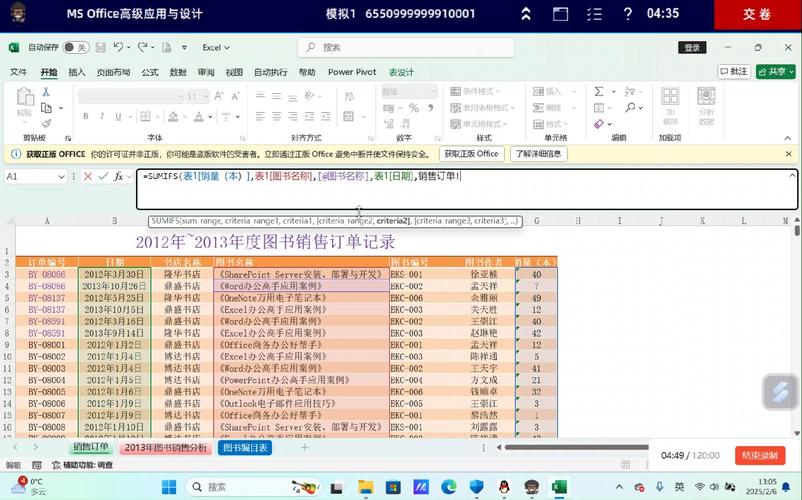Click the Find and Select magnifier icon
Viewport: 802px width, 500px height.
point(630,107)
